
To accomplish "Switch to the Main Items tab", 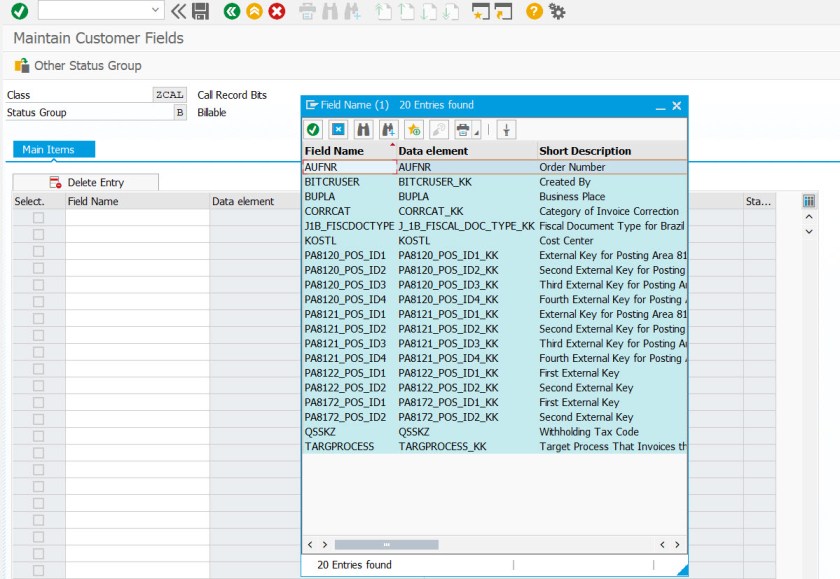I will click(55, 150).
